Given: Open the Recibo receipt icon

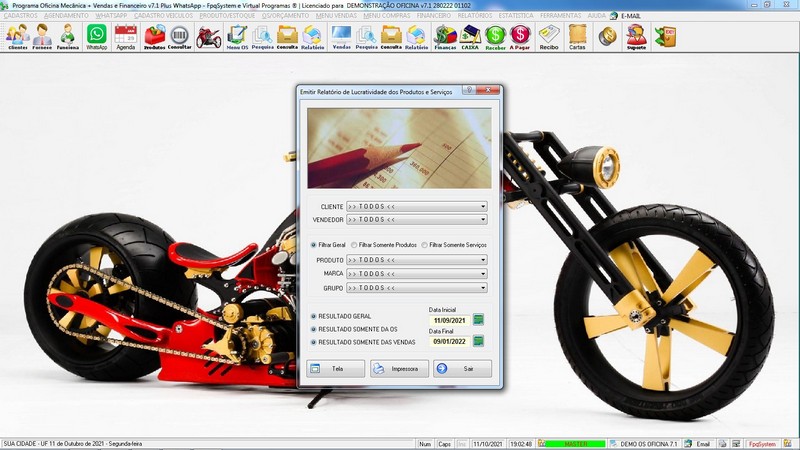Looking at the screenshot, I should (x=549, y=37).
